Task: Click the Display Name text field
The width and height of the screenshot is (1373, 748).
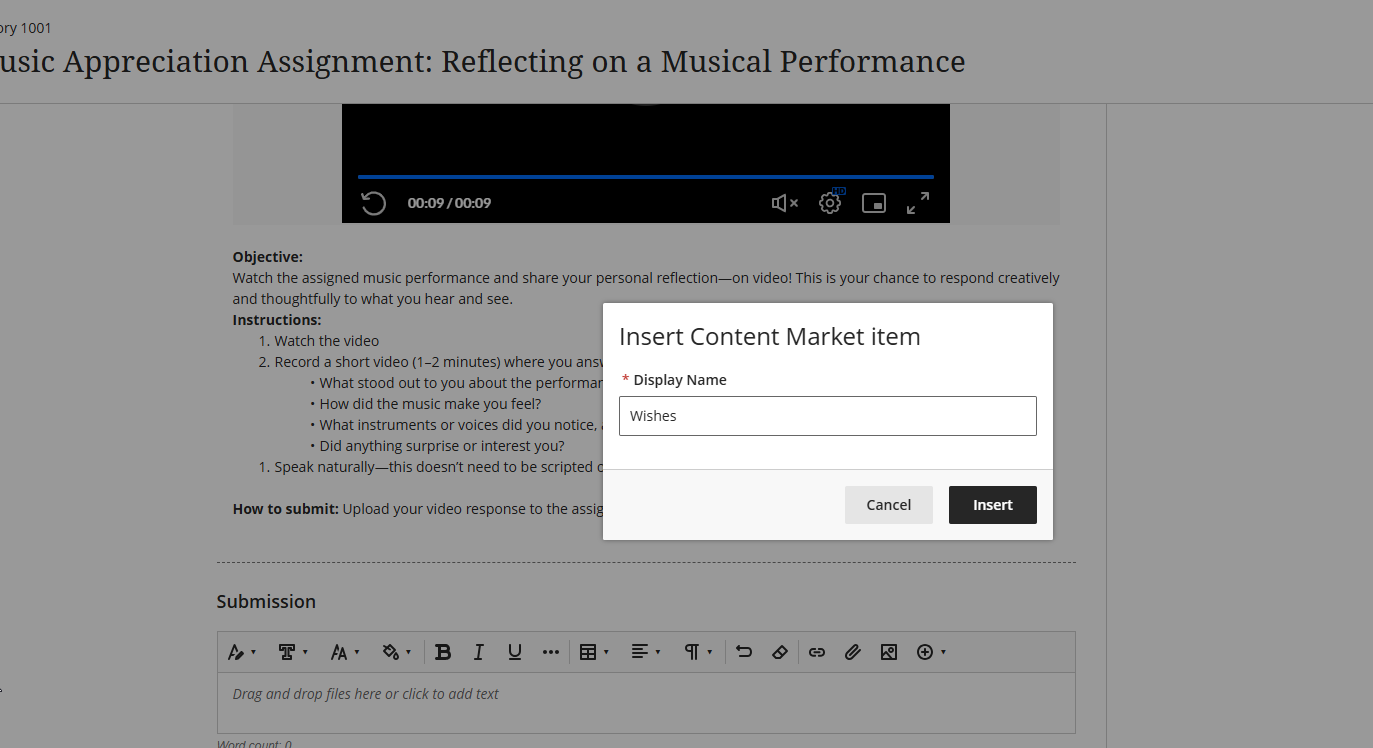Action: point(827,416)
